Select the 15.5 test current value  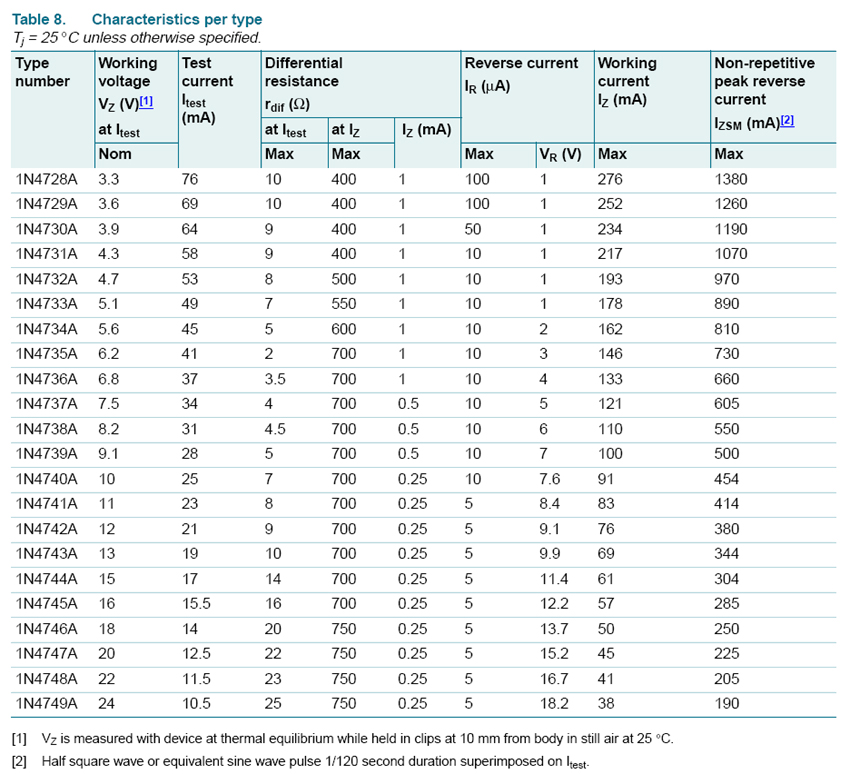(x=197, y=604)
